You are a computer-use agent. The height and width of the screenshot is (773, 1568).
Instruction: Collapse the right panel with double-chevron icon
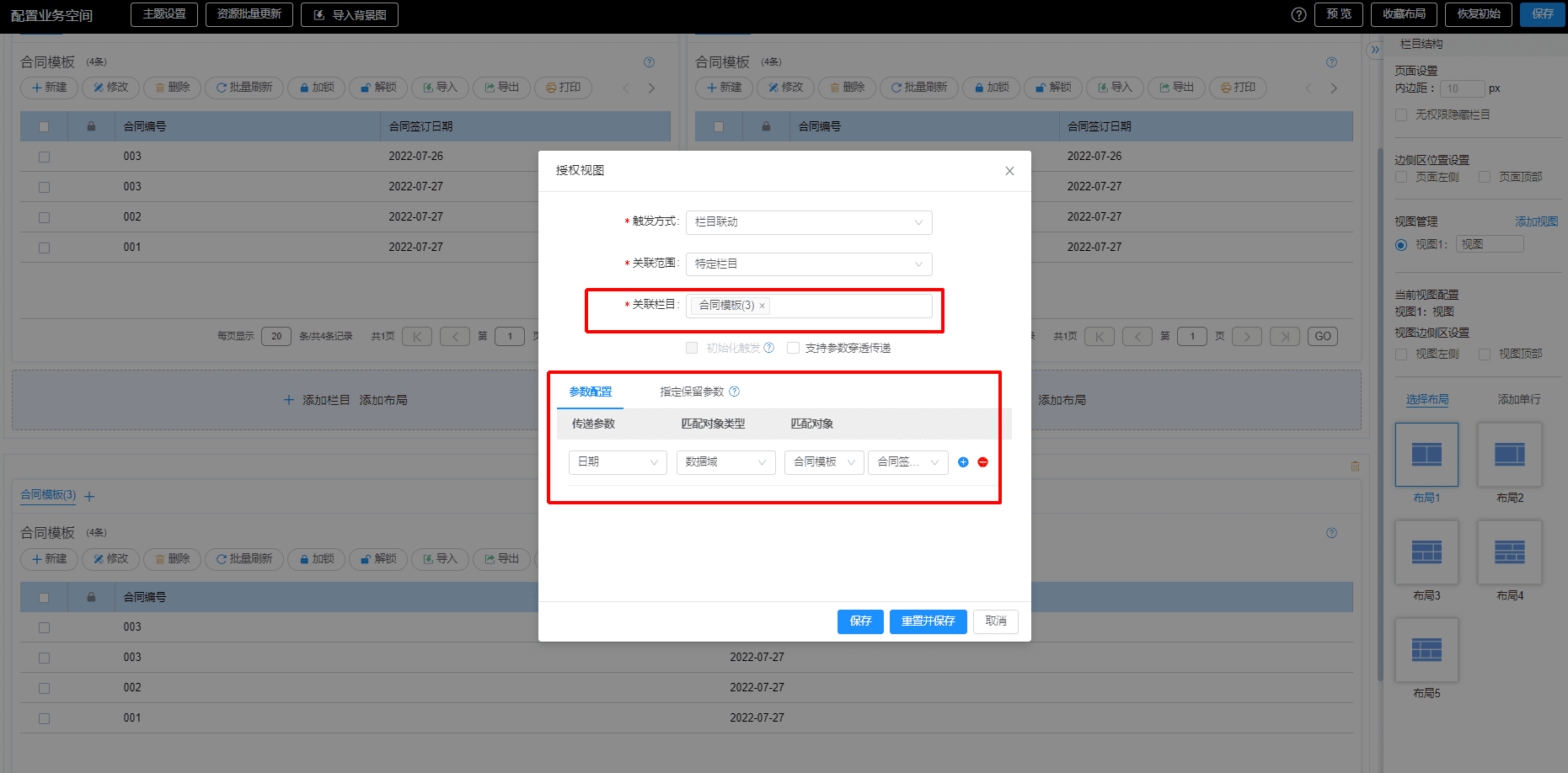click(x=1375, y=50)
